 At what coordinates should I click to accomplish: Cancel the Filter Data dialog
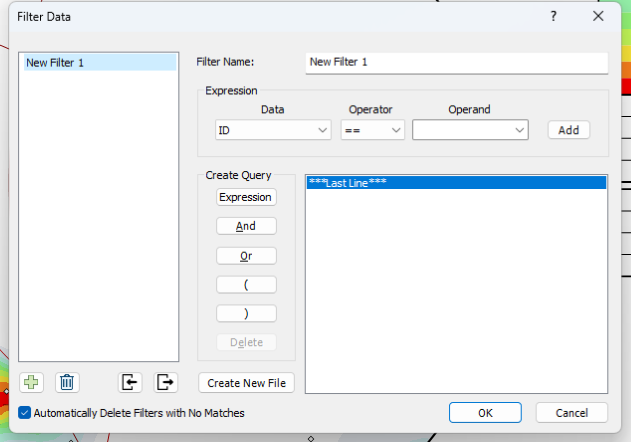click(x=571, y=413)
